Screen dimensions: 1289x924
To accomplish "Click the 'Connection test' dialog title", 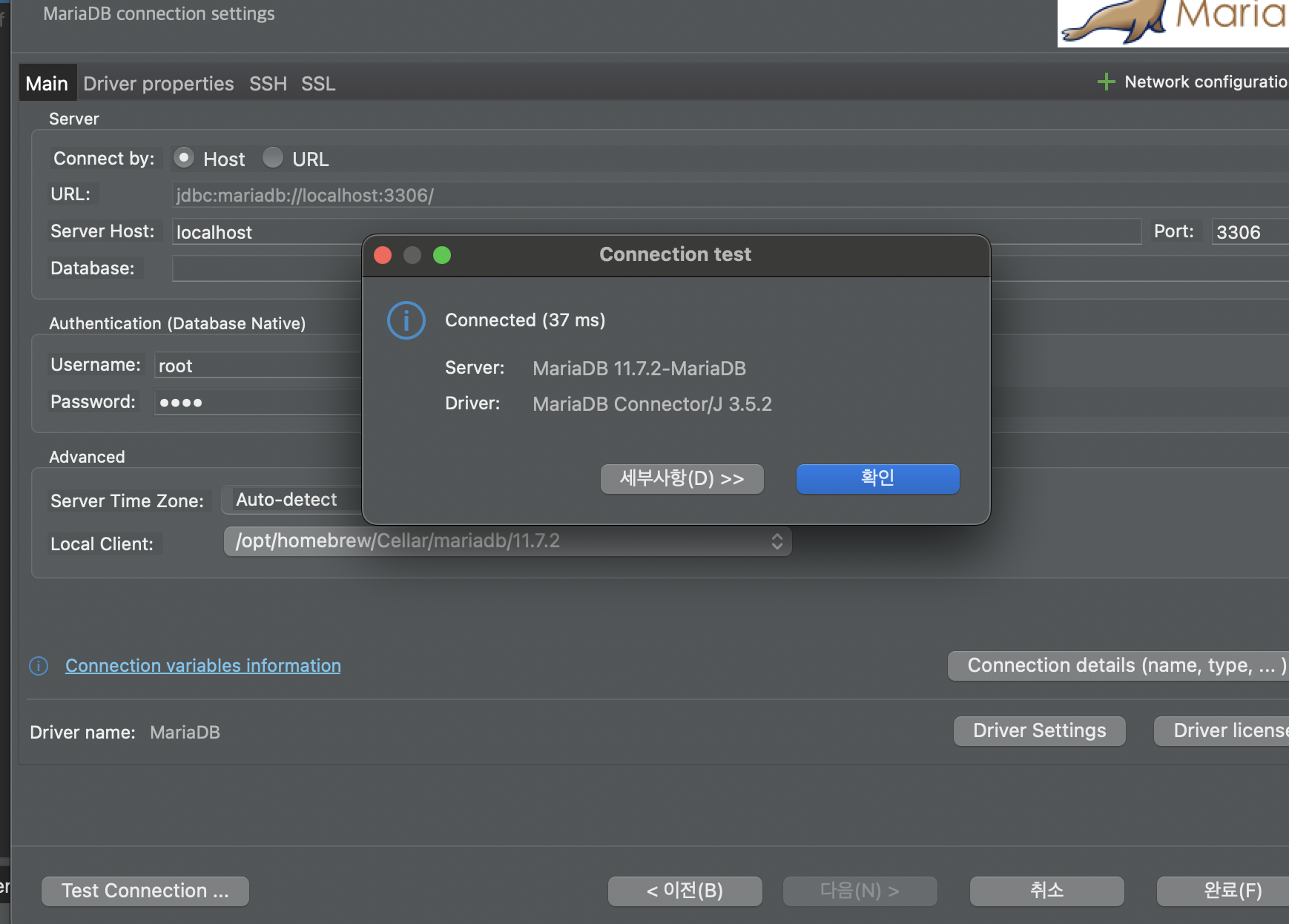I will click(x=676, y=254).
